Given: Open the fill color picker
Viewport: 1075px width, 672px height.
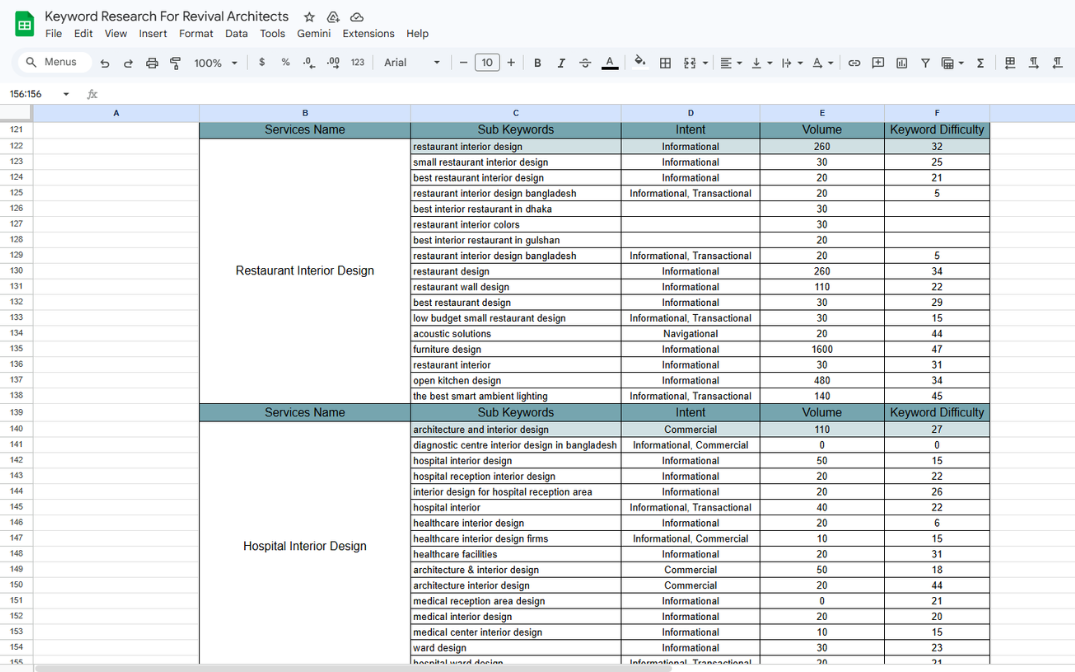Looking at the screenshot, I should click(x=640, y=62).
